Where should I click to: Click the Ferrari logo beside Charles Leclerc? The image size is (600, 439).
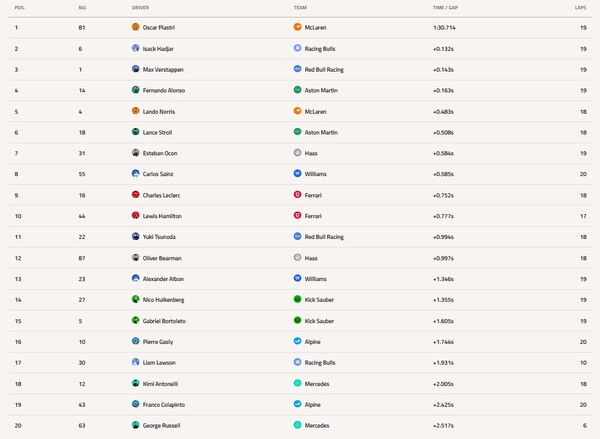click(x=297, y=194)
